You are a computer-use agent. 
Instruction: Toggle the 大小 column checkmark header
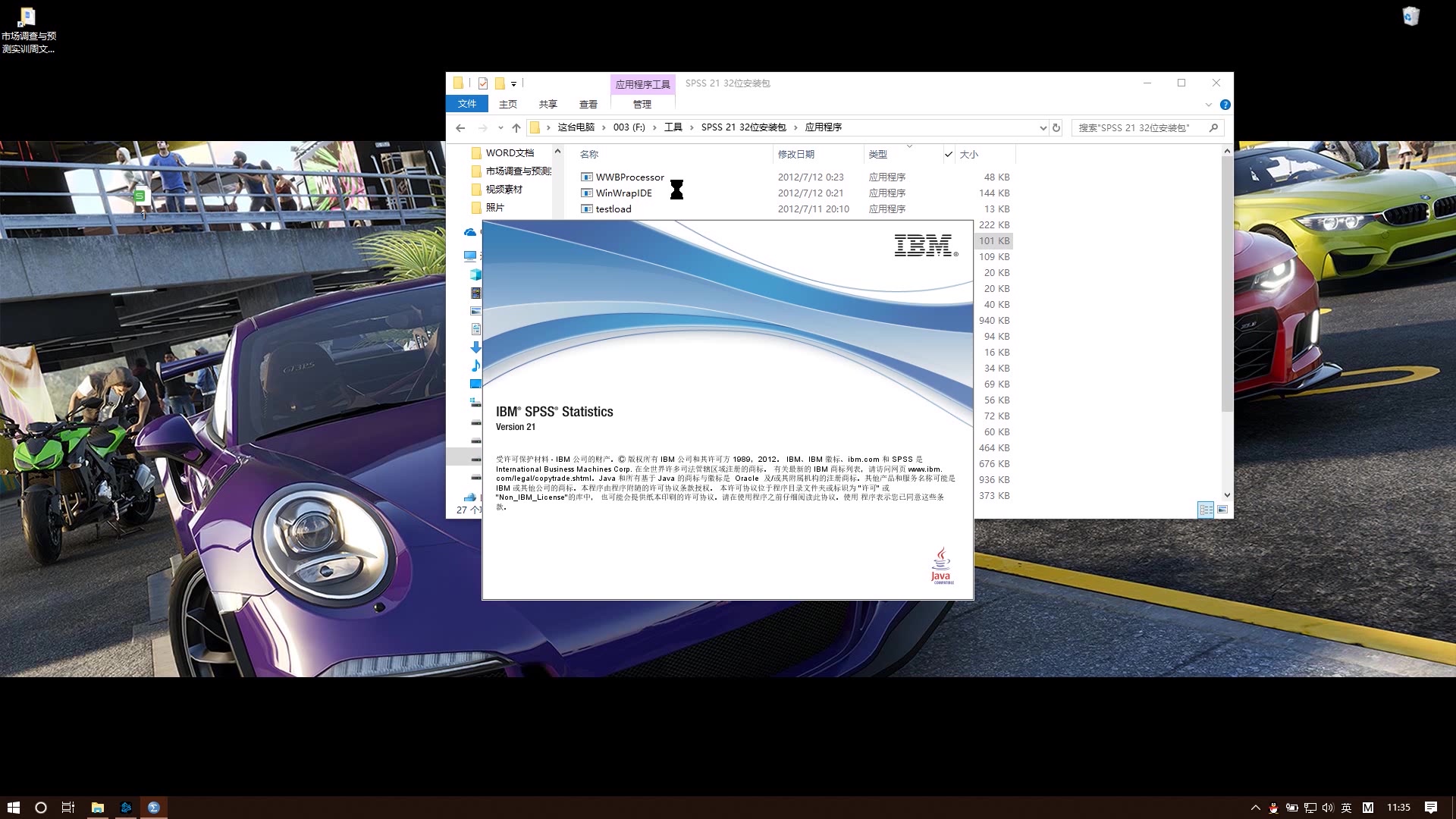[949, 154]
